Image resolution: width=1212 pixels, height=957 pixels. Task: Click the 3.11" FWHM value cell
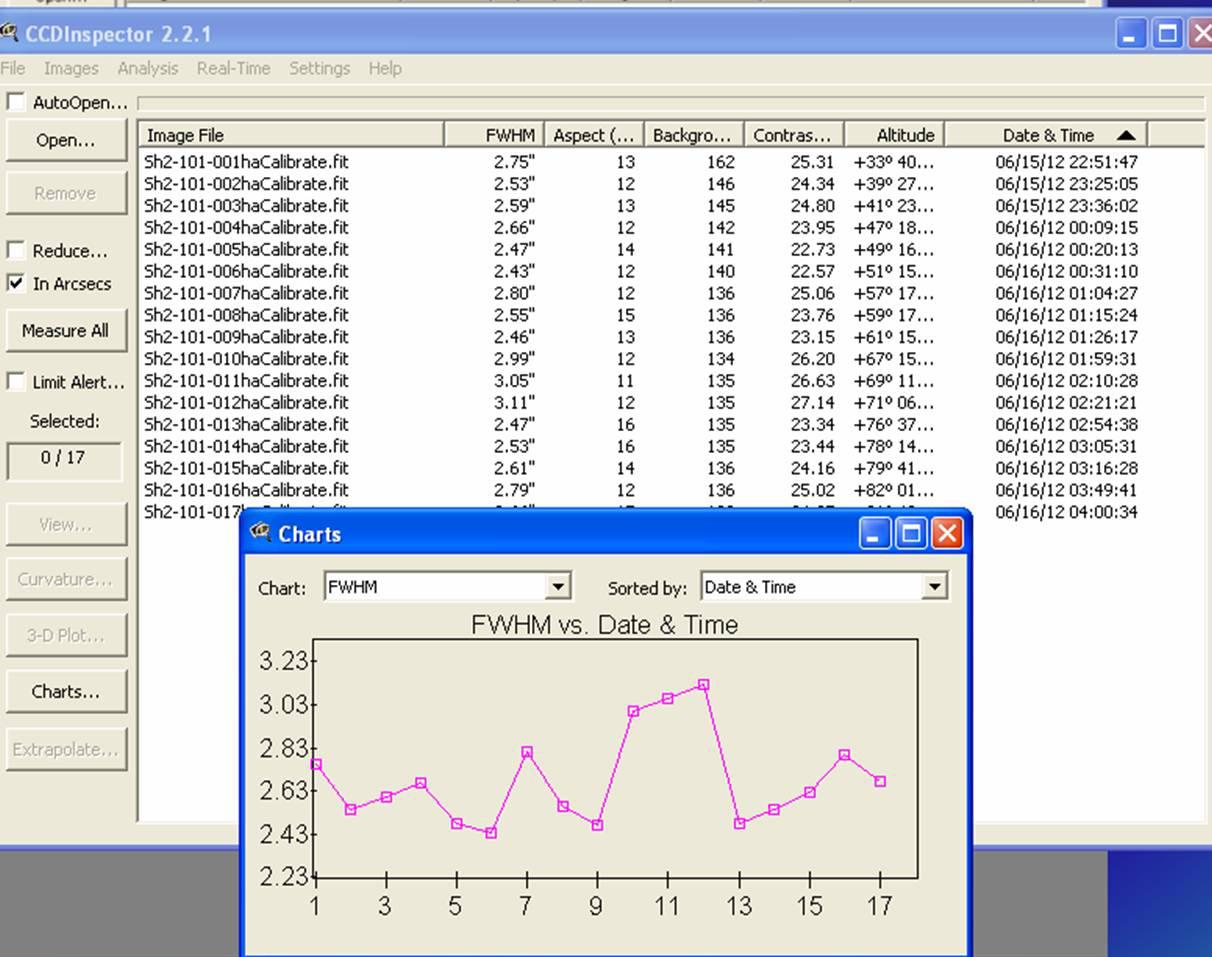click(x=514, y=403)
